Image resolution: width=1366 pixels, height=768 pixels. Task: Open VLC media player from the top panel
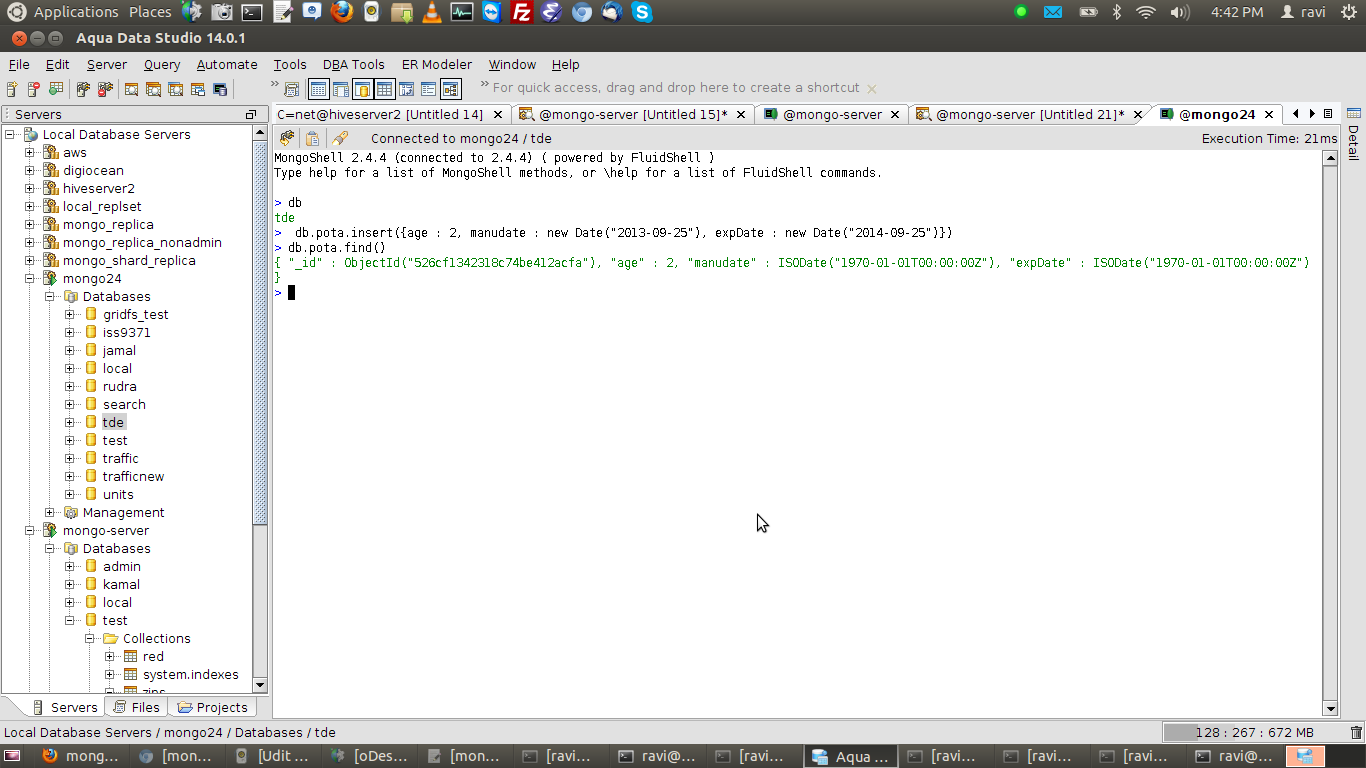[431, 12]
